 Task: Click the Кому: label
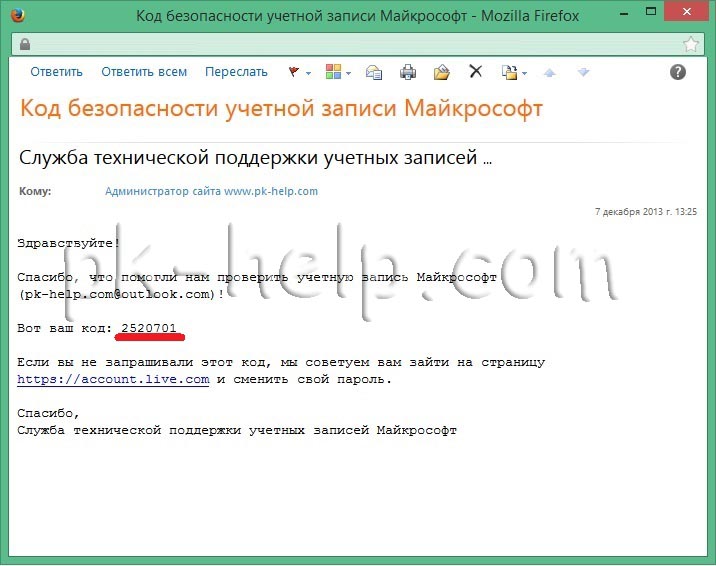tap(35, 191)
